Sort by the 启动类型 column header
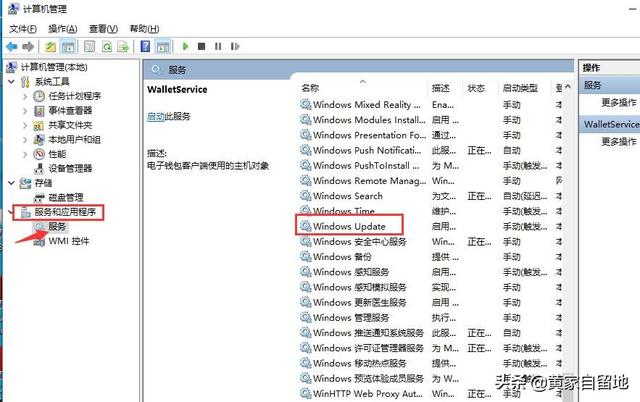This screenshot has height=402, width=640. coord(520,88)
